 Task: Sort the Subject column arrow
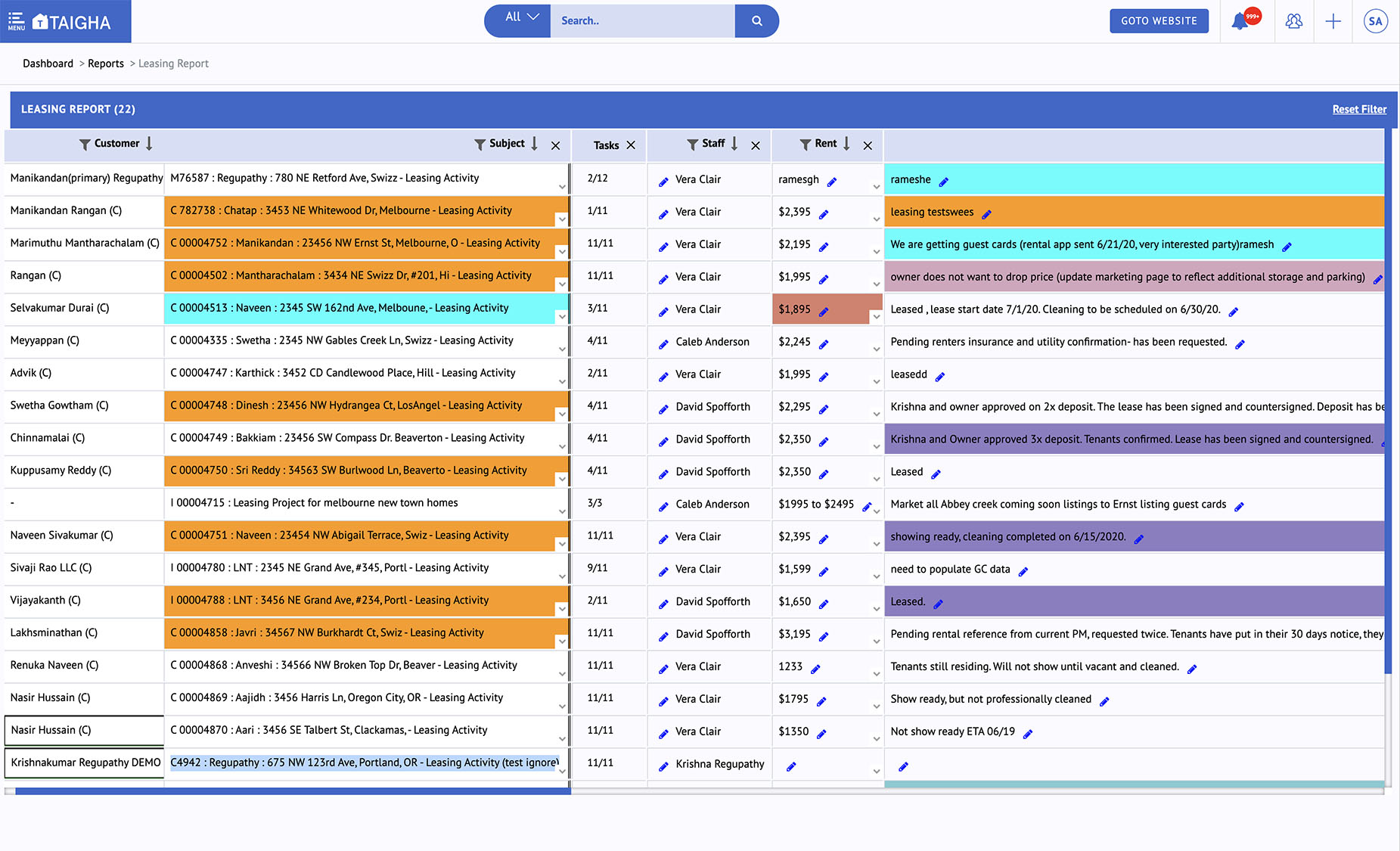tap(534, 144)
